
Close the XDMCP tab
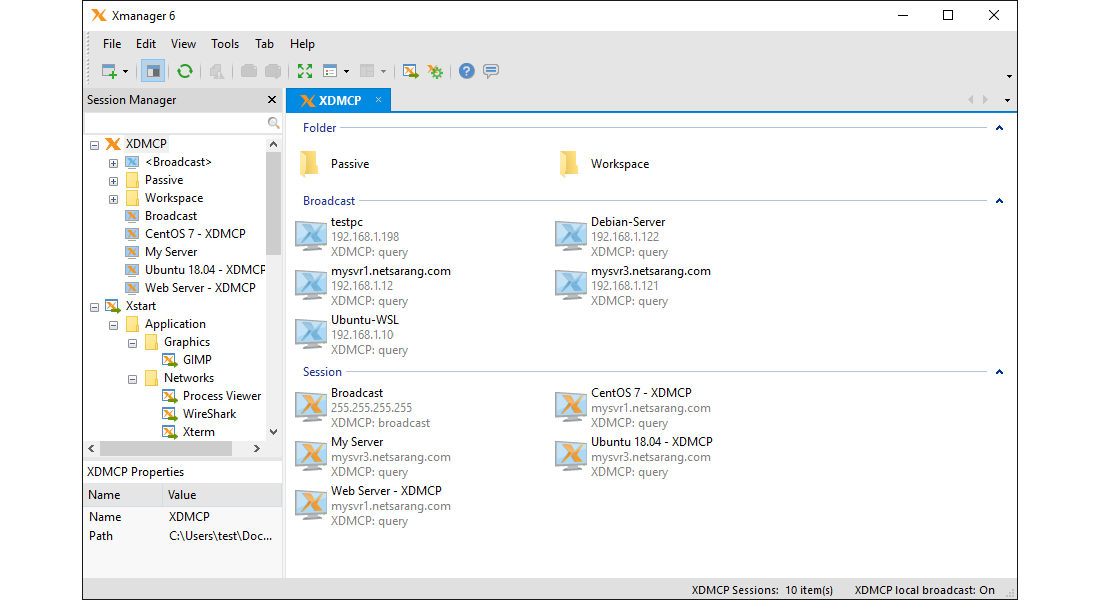point(378,100)
